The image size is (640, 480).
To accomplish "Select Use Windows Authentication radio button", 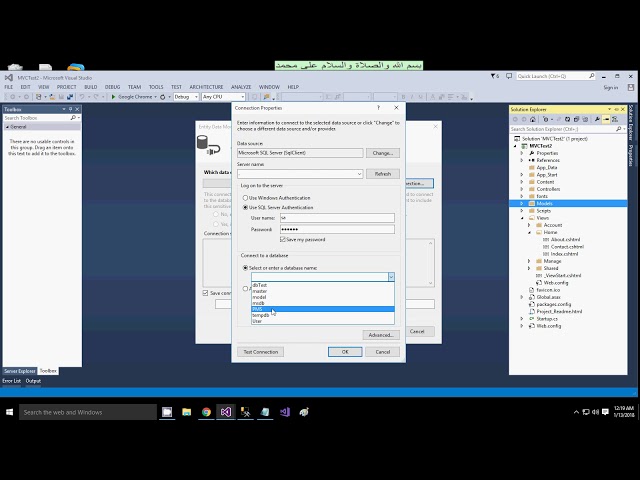I will 245,198.
